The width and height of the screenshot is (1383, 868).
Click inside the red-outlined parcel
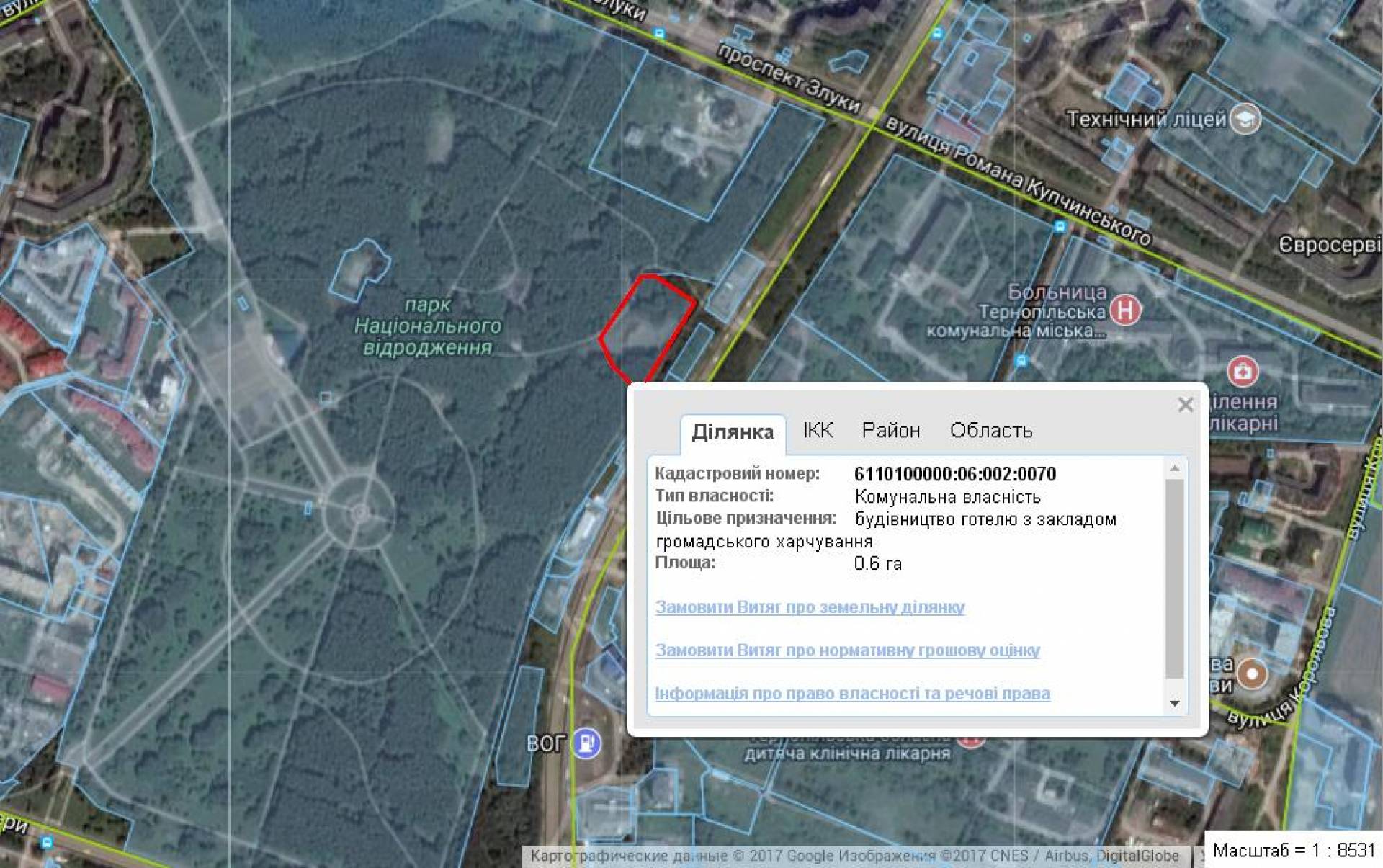(x=645, y=324)
